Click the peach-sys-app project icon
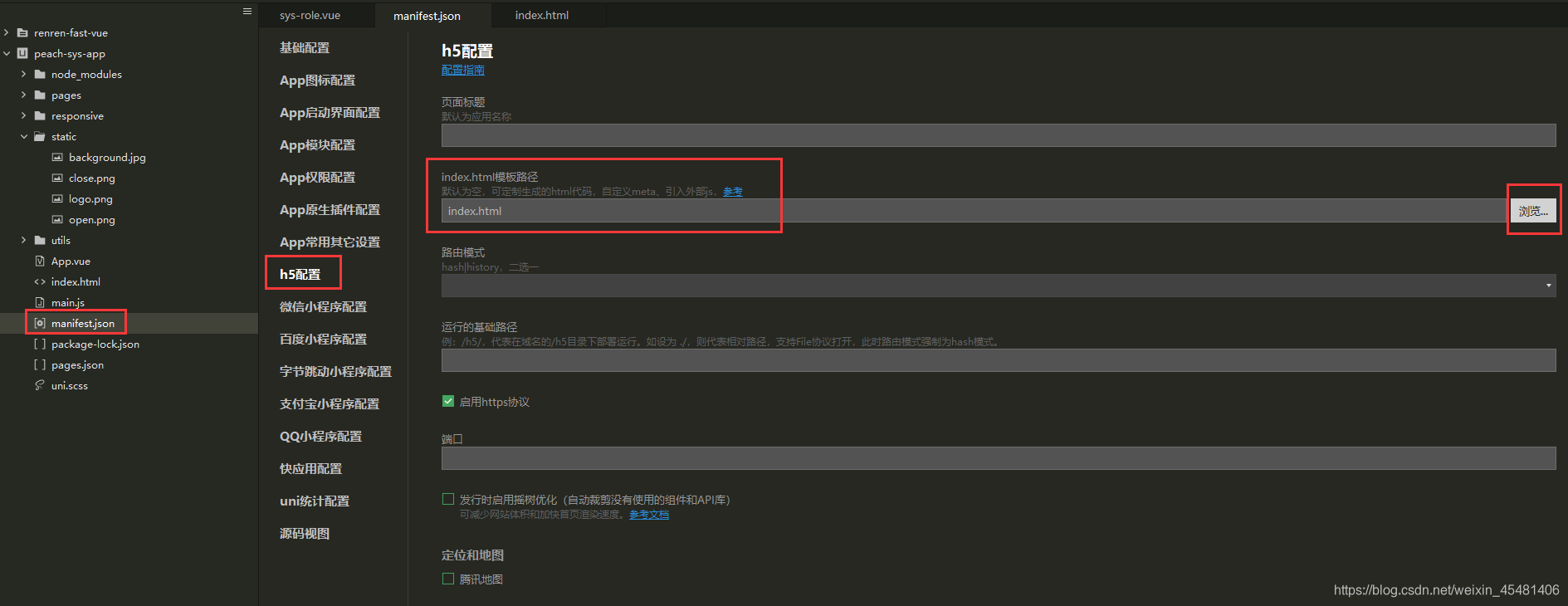This screenshot has height=606, width=1568. pyautogui.click(x=22, y=54)
